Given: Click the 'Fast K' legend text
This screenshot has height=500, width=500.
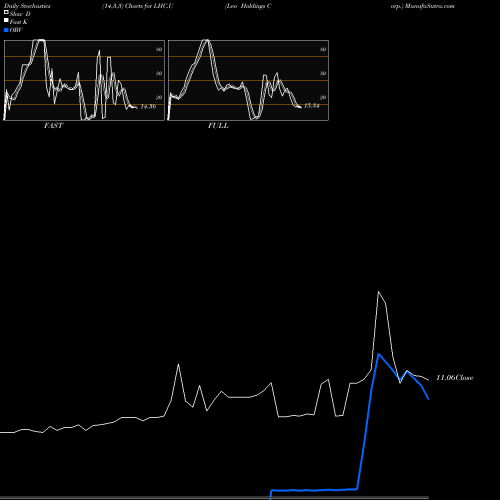Looking at the screenshot, I should point(19,22).
